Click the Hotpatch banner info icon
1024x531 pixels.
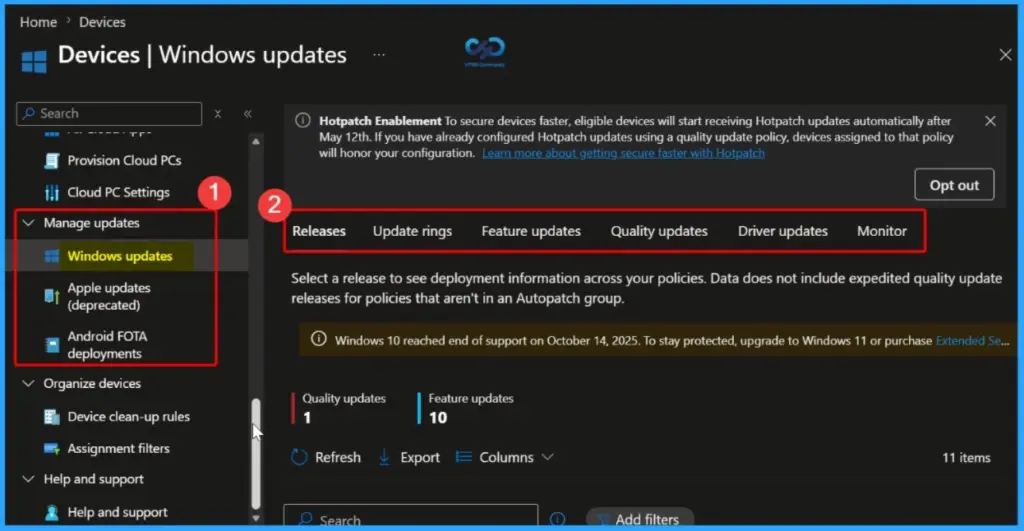point(302,120)
